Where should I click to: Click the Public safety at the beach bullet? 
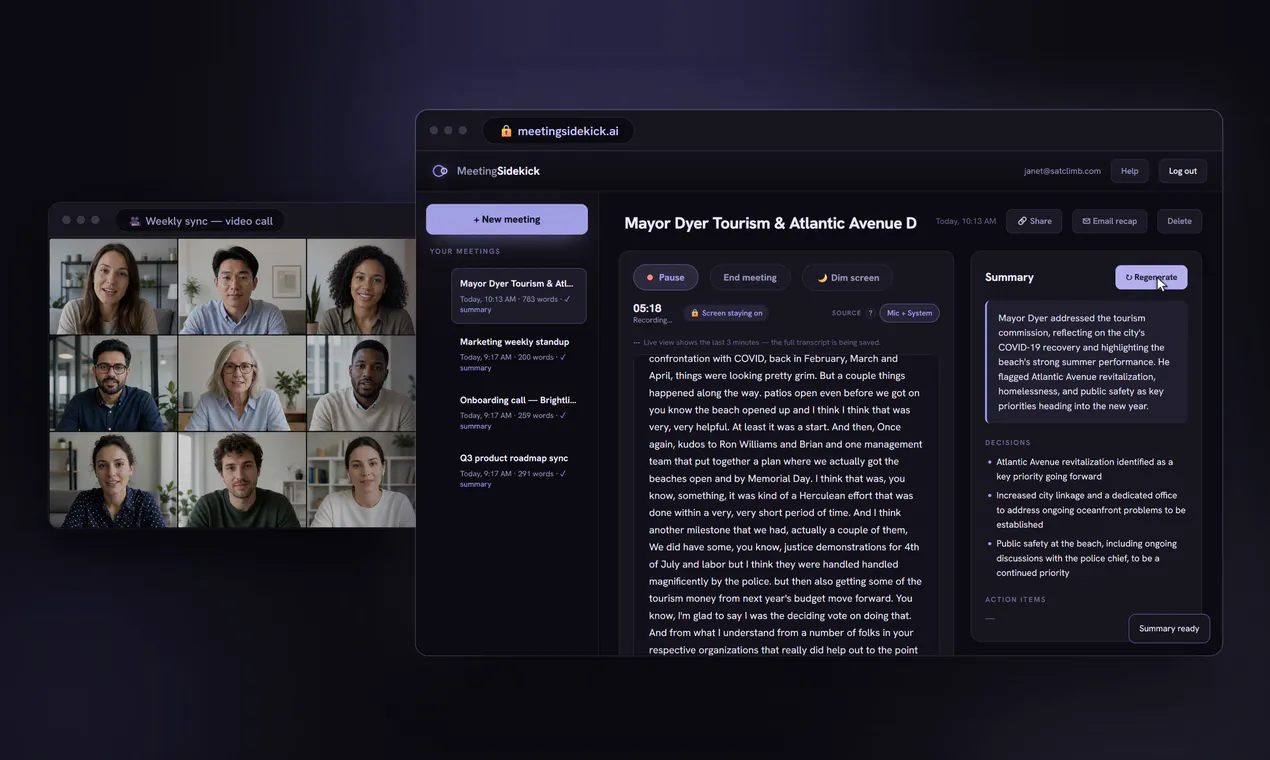coord(1086,558)
